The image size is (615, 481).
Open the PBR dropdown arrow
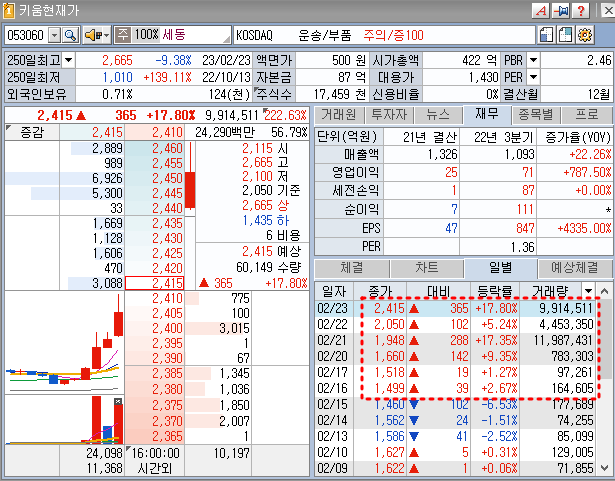(533, 60)
